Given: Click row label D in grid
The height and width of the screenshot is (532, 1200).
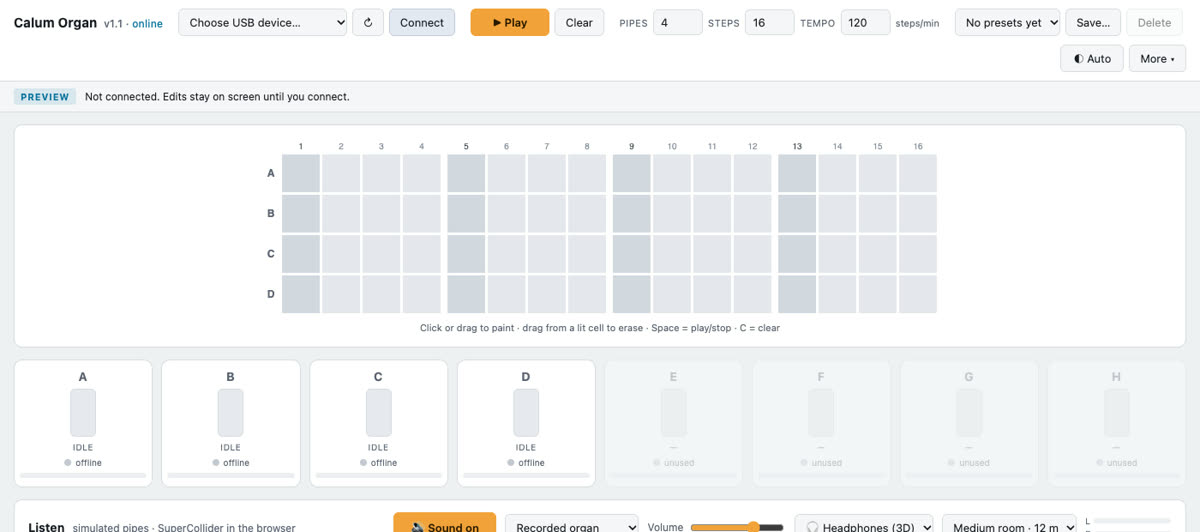Looking at the screenshot, I should pos(271,294).
